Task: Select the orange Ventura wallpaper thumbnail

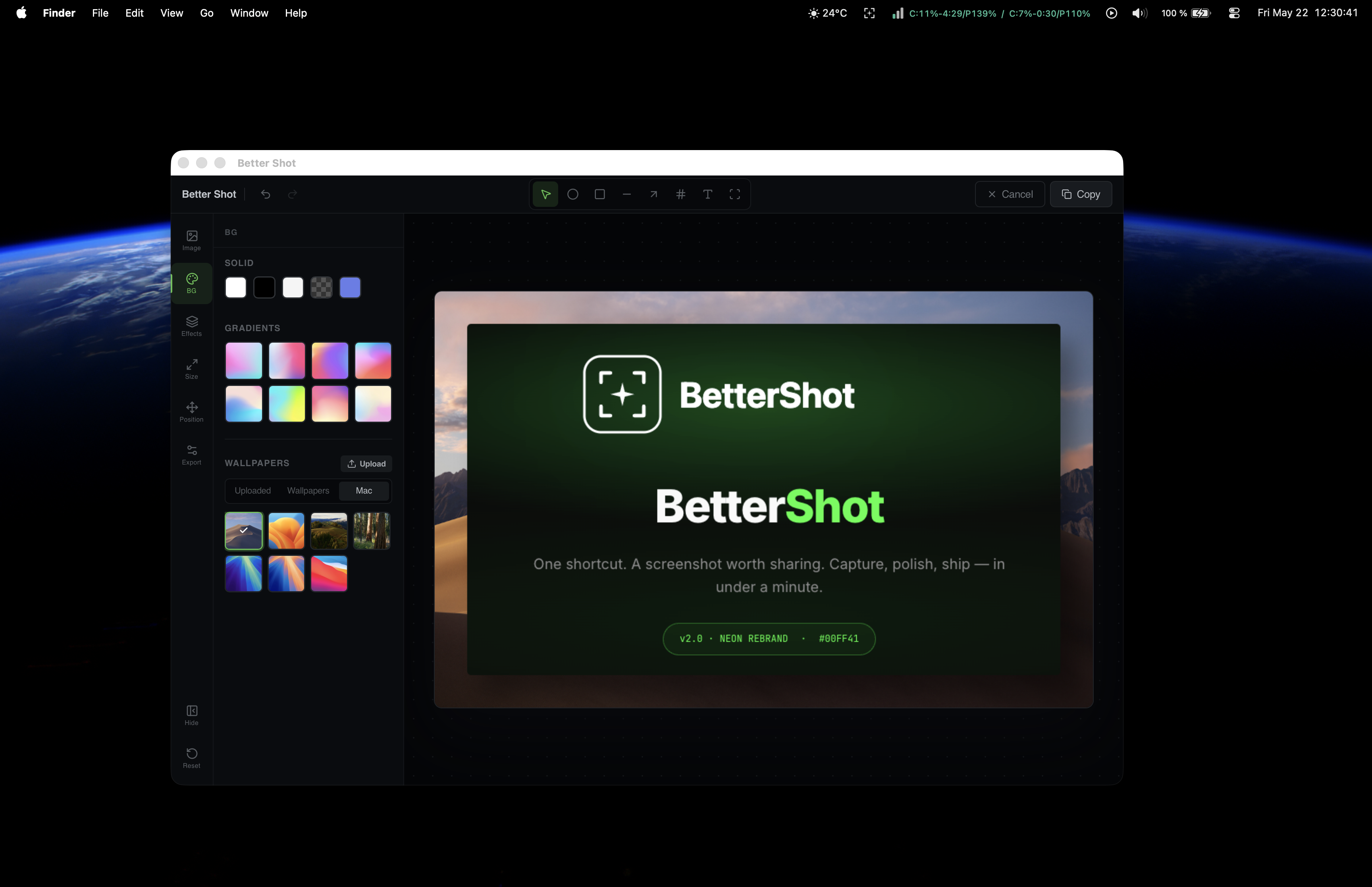Action: point(286,530)
